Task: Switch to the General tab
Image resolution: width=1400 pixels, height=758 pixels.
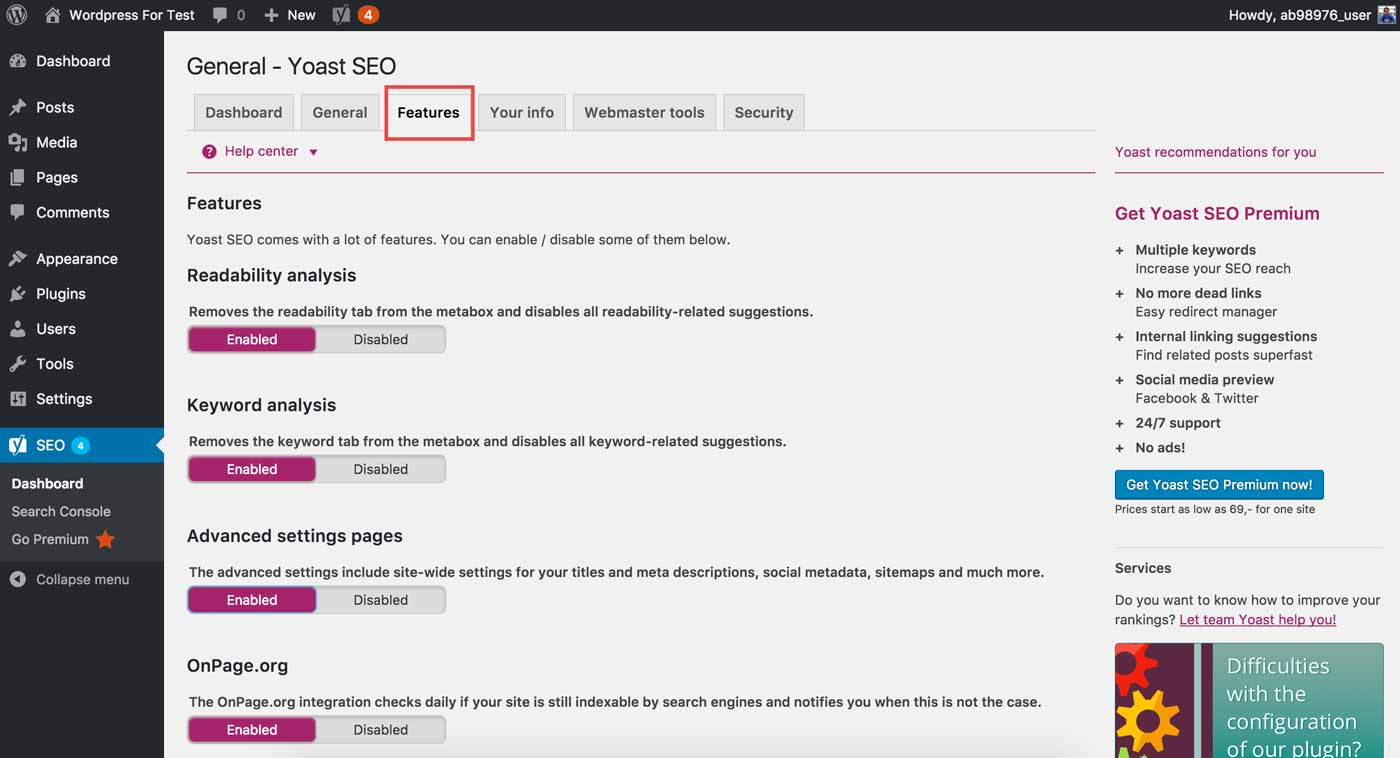Action: (340, 112)
